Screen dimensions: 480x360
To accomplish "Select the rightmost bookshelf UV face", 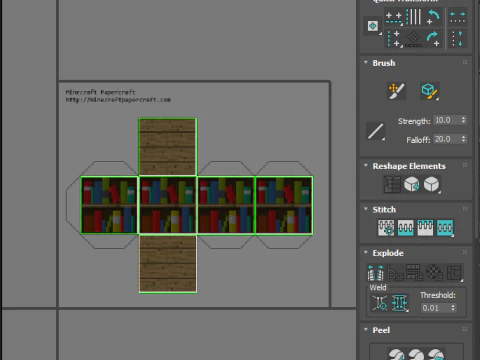I will tap(284, 205).
